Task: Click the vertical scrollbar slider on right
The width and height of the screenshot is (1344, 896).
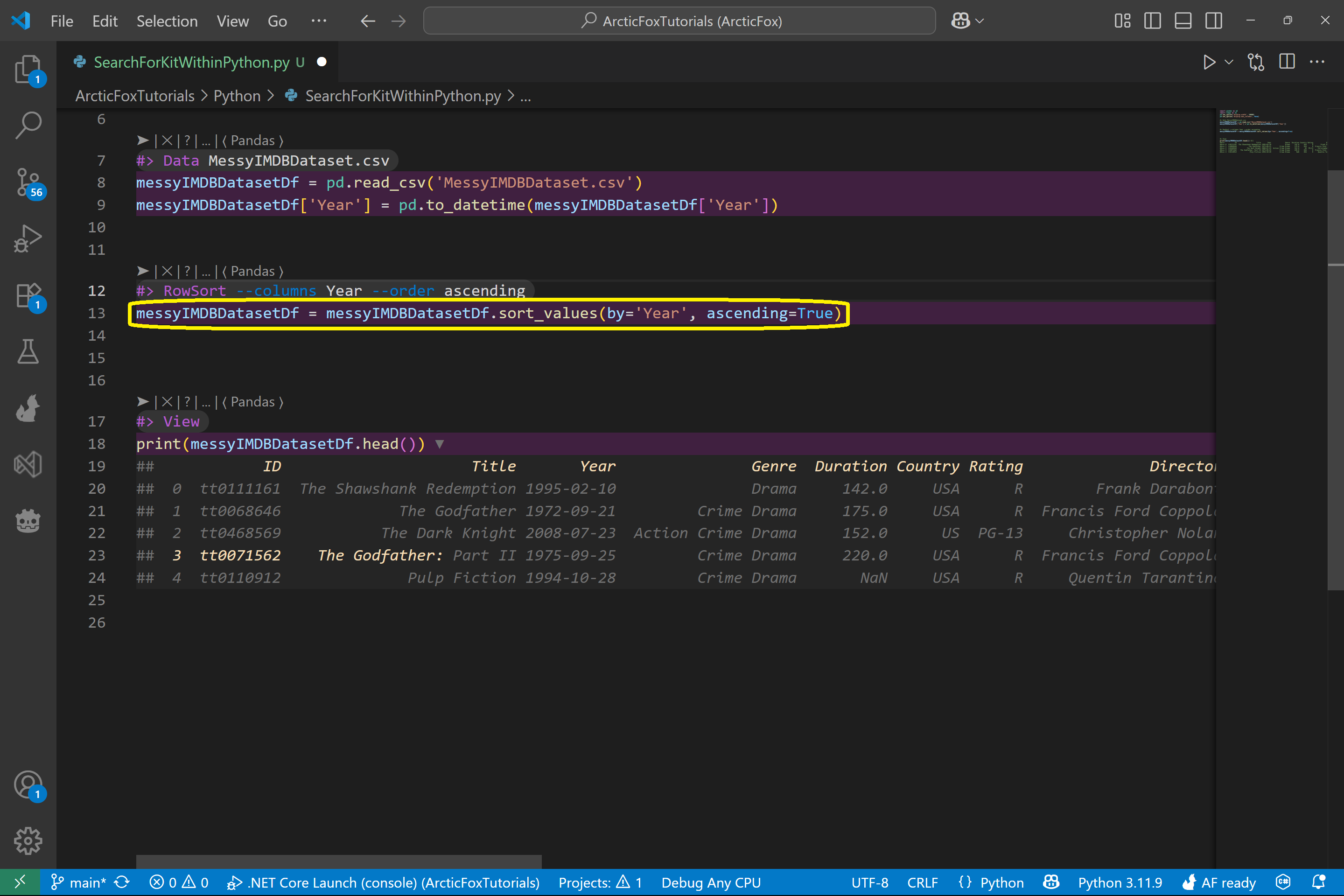Action: tap(1336, 379)
